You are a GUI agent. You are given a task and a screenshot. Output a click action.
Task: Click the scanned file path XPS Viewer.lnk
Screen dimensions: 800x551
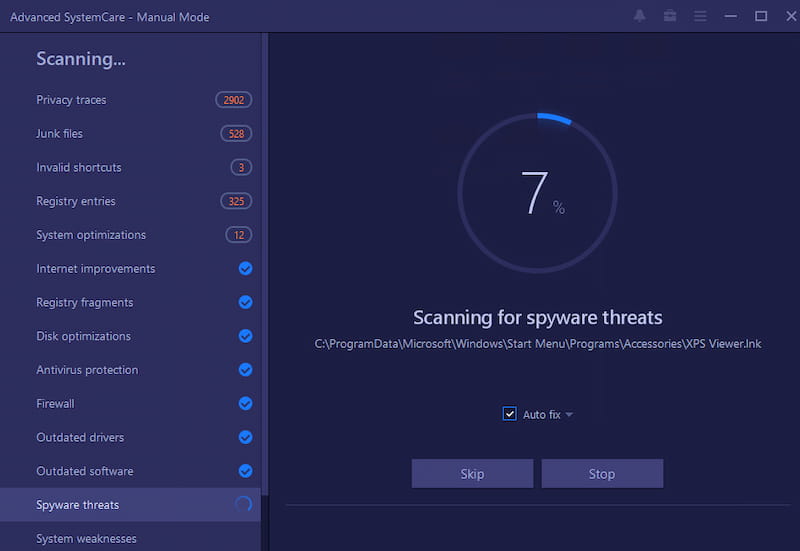pyautogui.click(x=538, y=344)
